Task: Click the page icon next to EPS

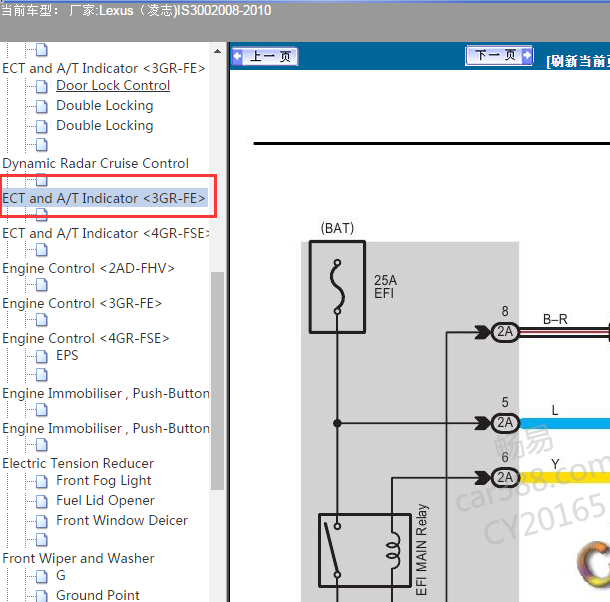Action: 41,356
